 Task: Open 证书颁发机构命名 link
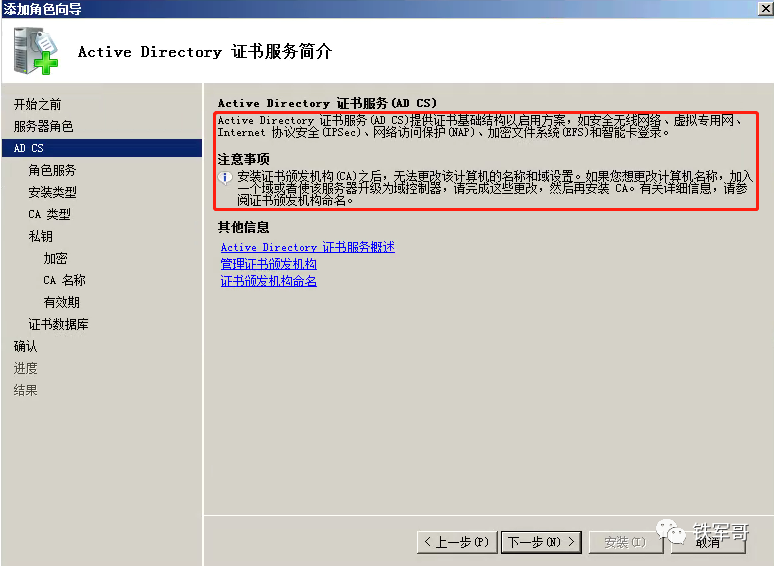point(268,281)
